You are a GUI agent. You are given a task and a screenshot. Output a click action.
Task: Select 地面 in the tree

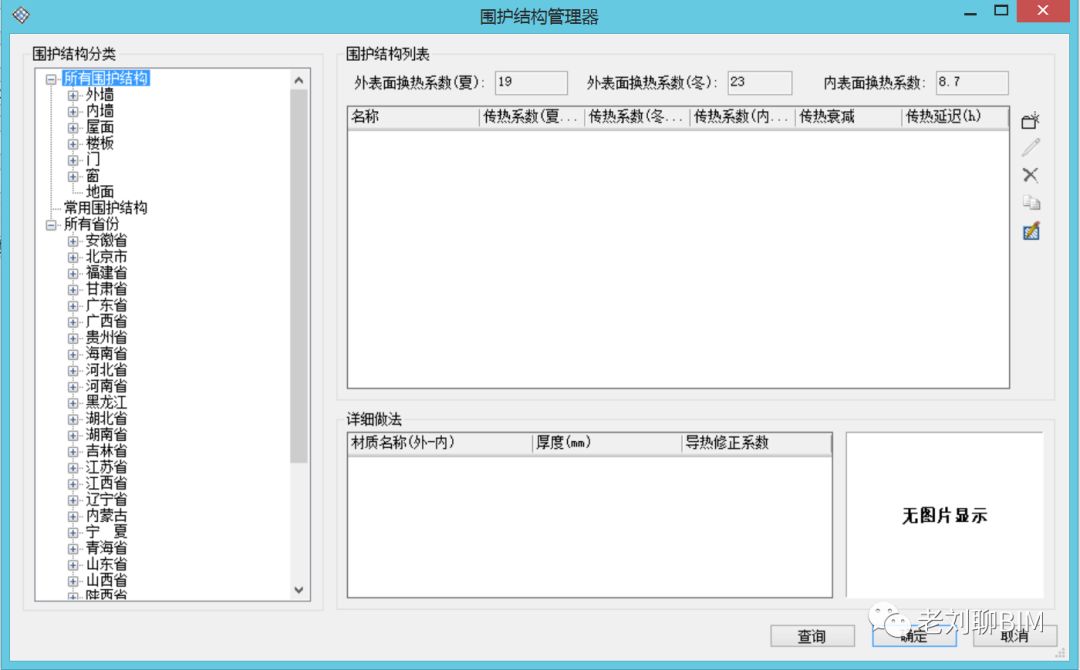100,192
